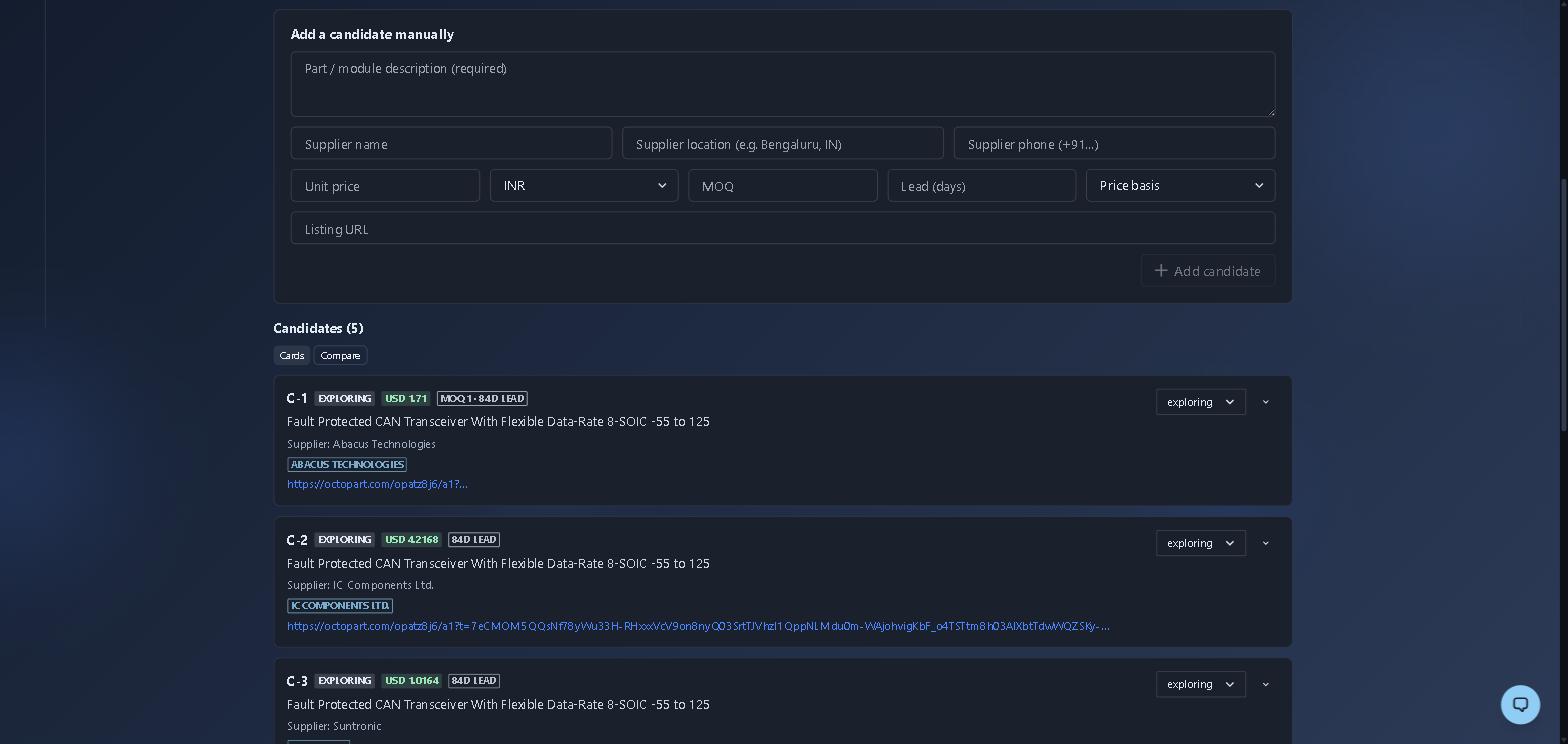Expand candidate C-2 details chevron
Screen dimensions: 1568x744
pyautogui.click(x=1265, y=543)
